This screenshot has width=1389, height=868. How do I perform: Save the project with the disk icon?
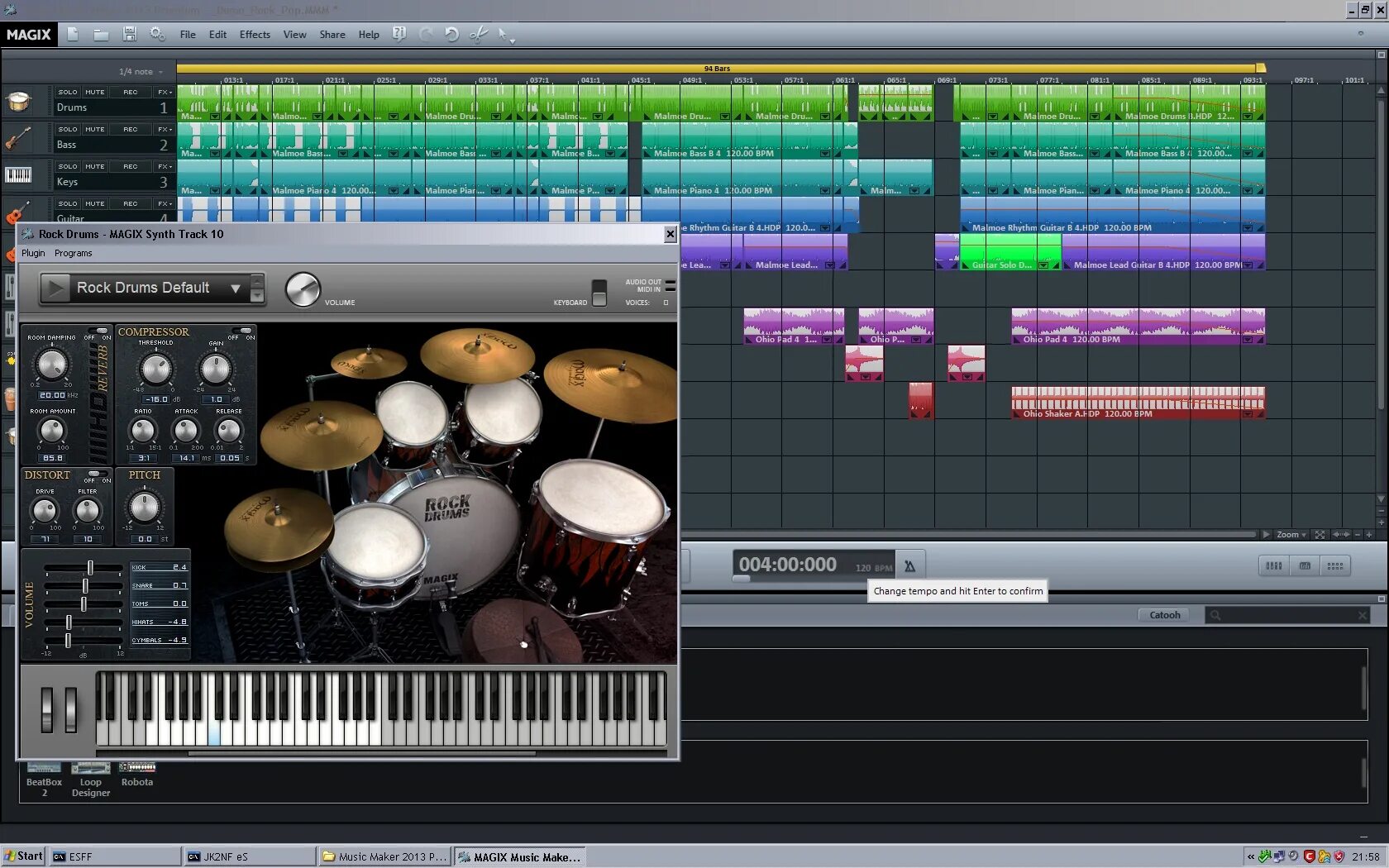point(129,34)
